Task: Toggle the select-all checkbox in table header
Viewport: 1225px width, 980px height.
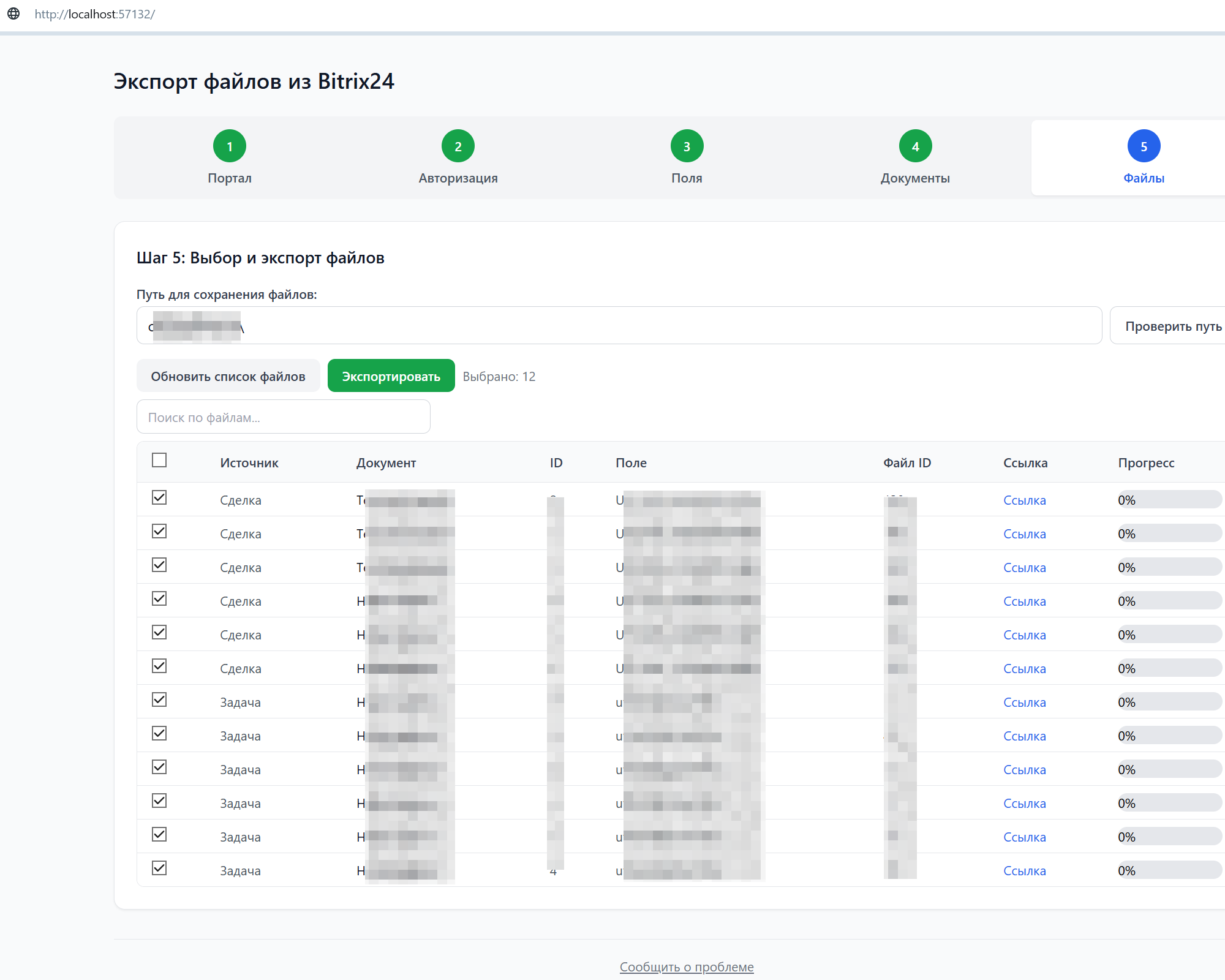Action: 159,460
